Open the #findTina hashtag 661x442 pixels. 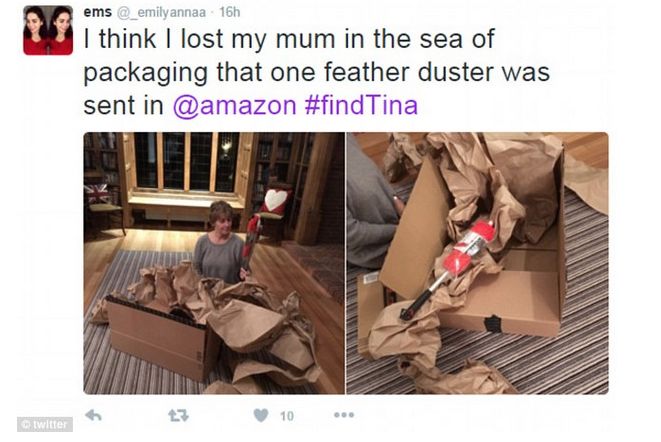(x=361, y=105)
